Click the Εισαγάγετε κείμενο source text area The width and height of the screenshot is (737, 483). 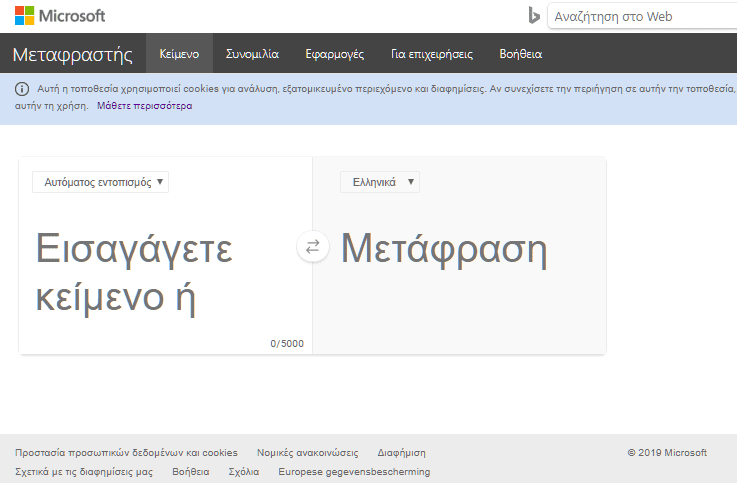[165, 273]
